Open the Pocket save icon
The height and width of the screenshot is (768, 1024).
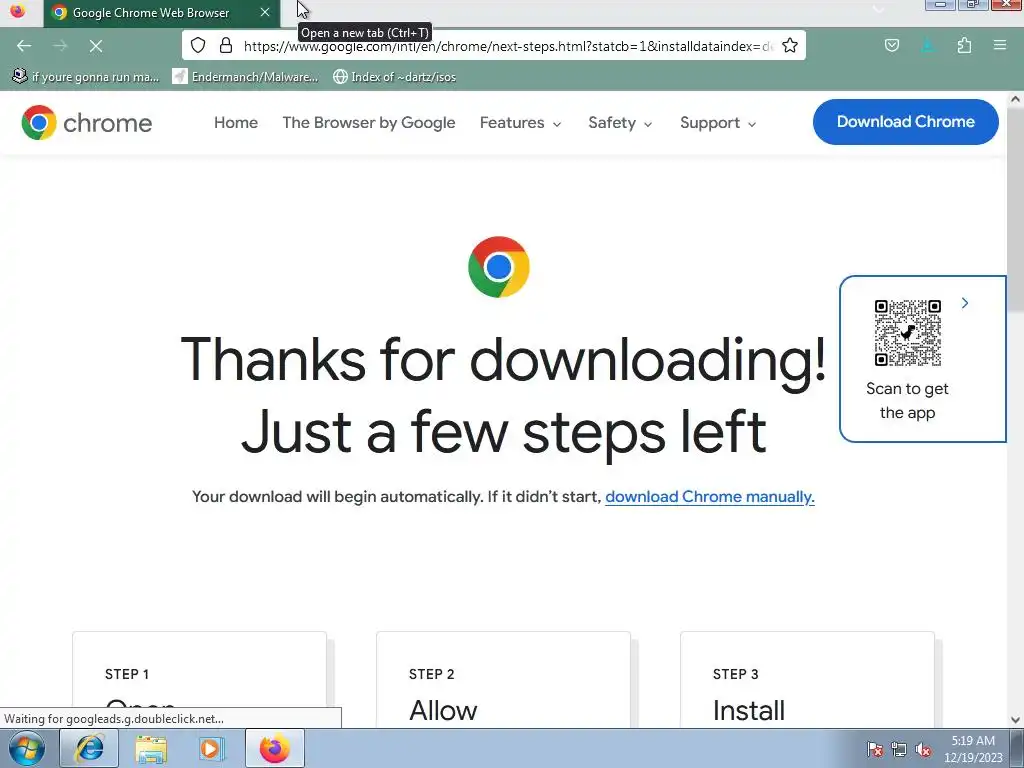coord(891,45)
